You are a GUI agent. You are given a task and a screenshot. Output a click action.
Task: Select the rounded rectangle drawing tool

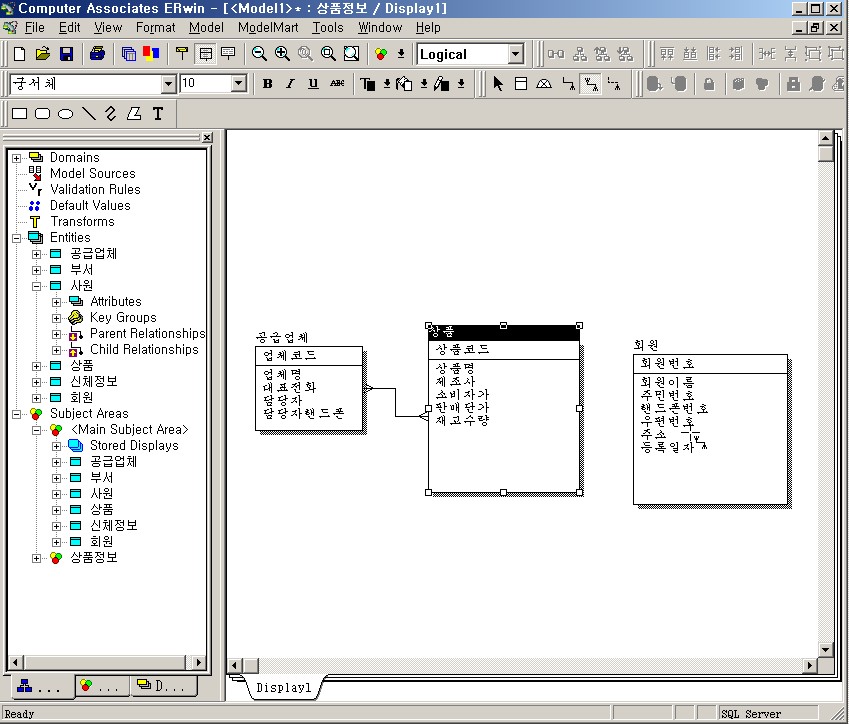pyautogui.click(x=42, y=114)
